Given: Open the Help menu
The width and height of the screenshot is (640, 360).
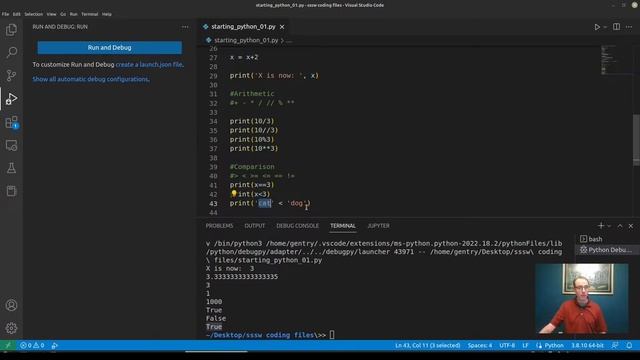Looking at the screenshot, I should [107, 14].
